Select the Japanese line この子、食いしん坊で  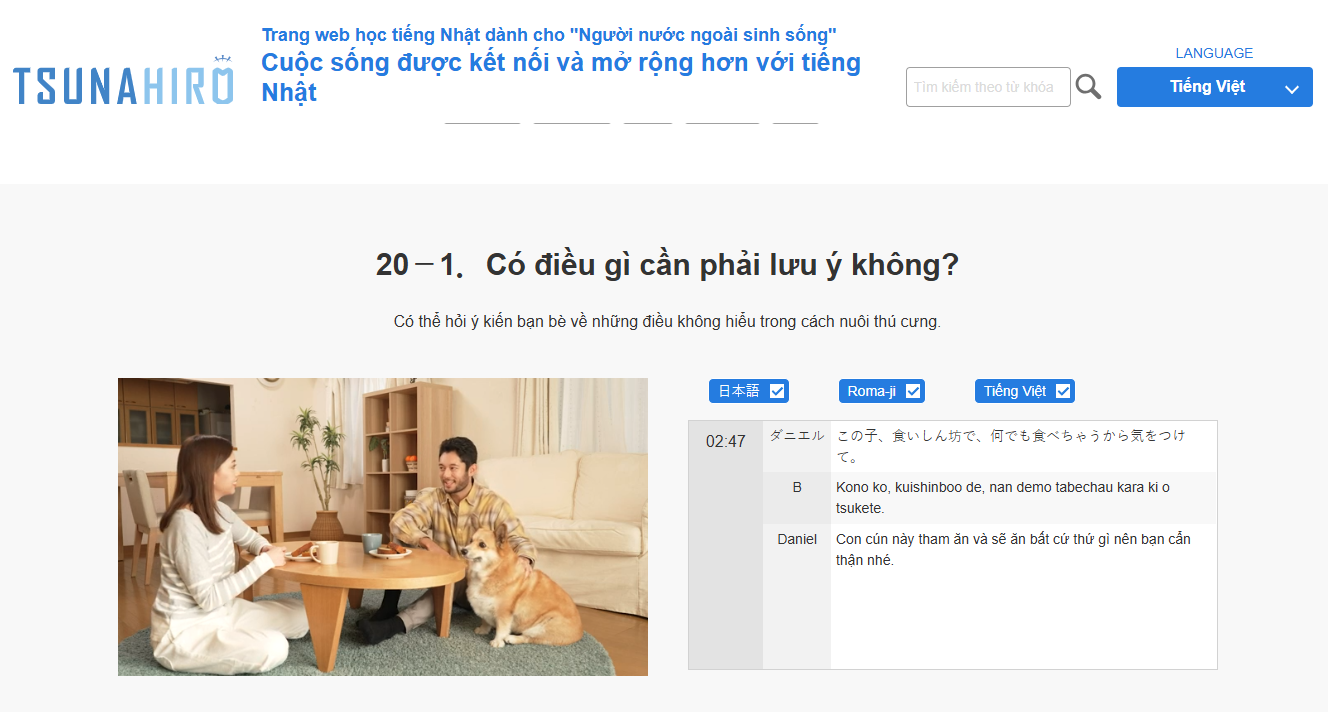[x=1011, y=446]
